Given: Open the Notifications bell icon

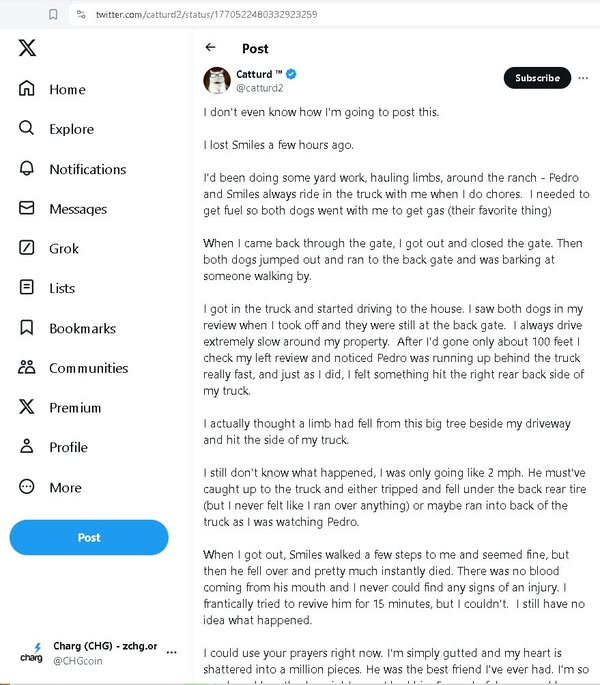Looking at the screenshot, I should click(x=27, y=169).
